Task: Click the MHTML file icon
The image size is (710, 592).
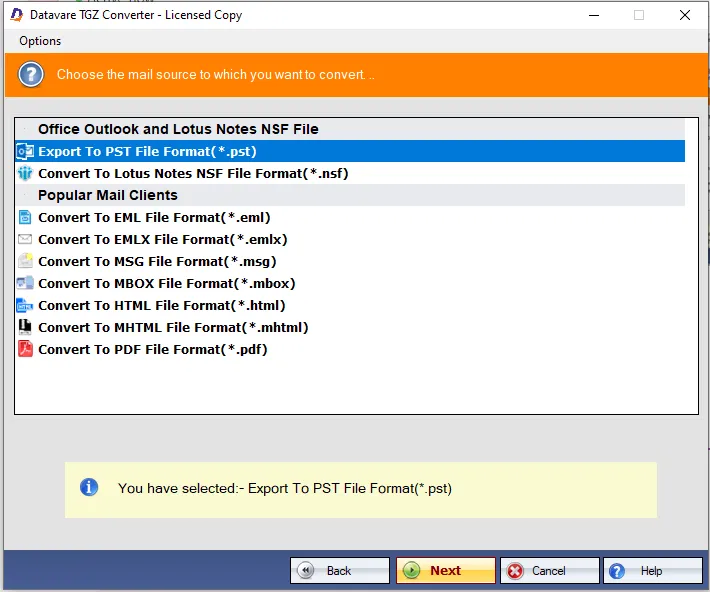Action: (x=25, y=327)
